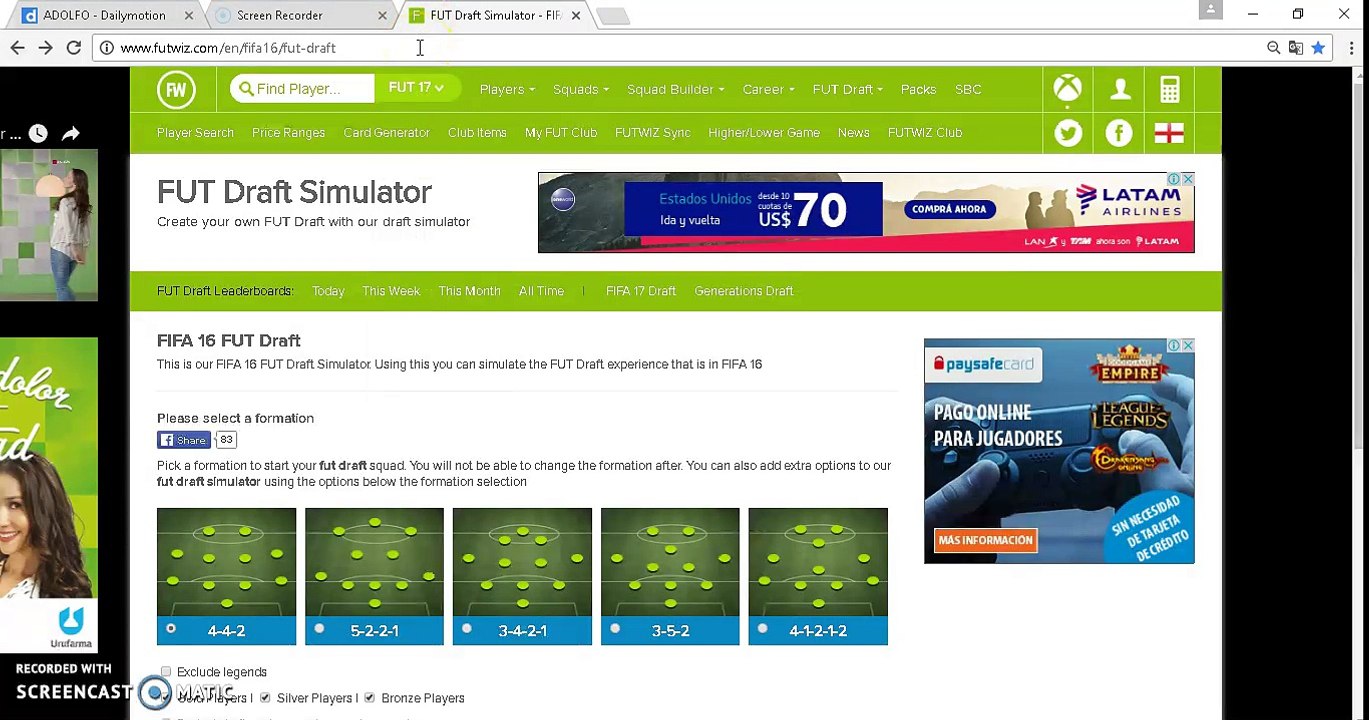
Task: Expand the Squads dropdown menu
Action: click(581, 89)
